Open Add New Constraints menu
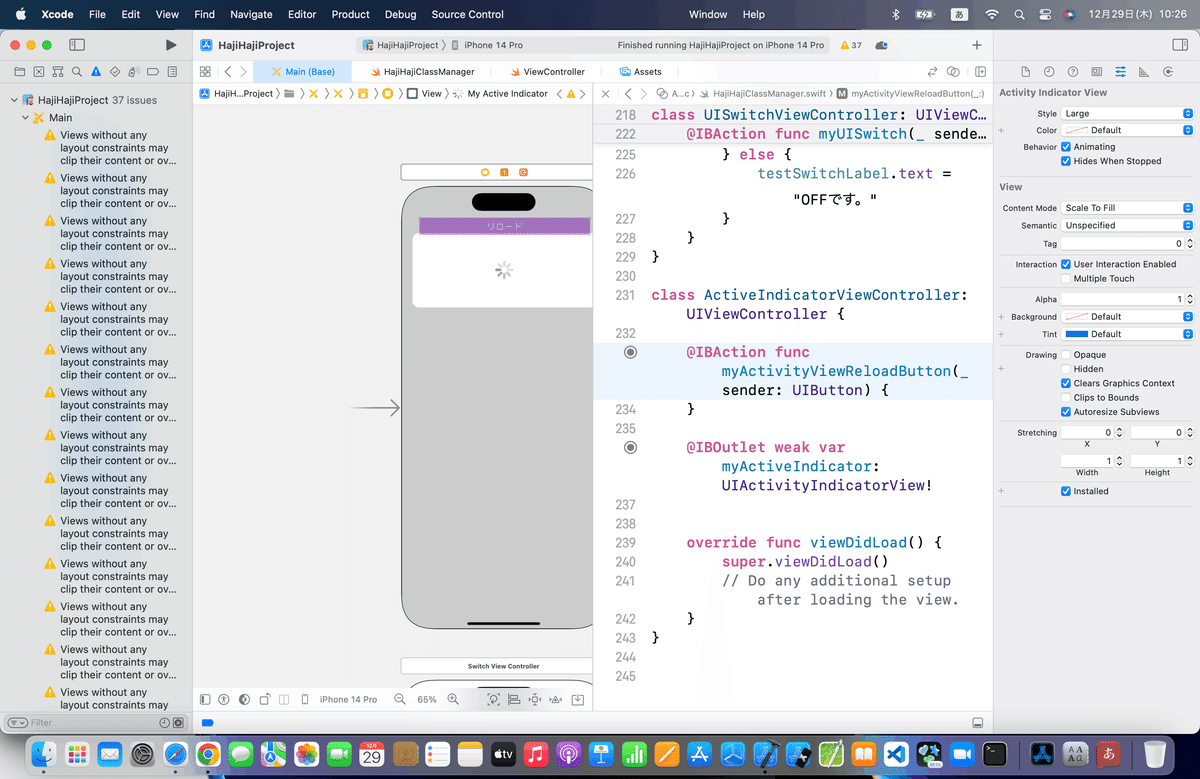This screenshot has height=779, width=1200. (535, 699)
